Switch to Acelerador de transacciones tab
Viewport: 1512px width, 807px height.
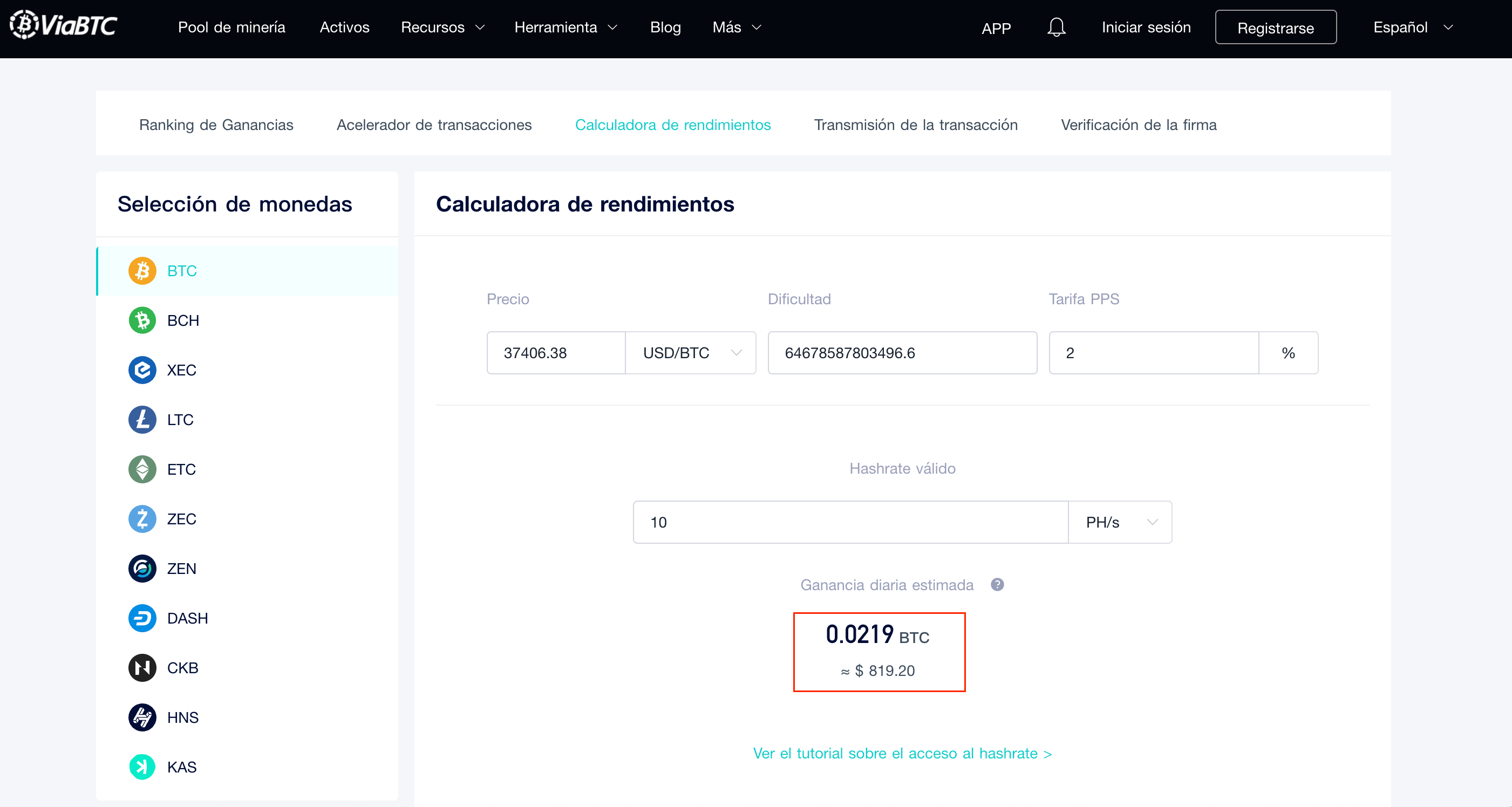(434, 125)
